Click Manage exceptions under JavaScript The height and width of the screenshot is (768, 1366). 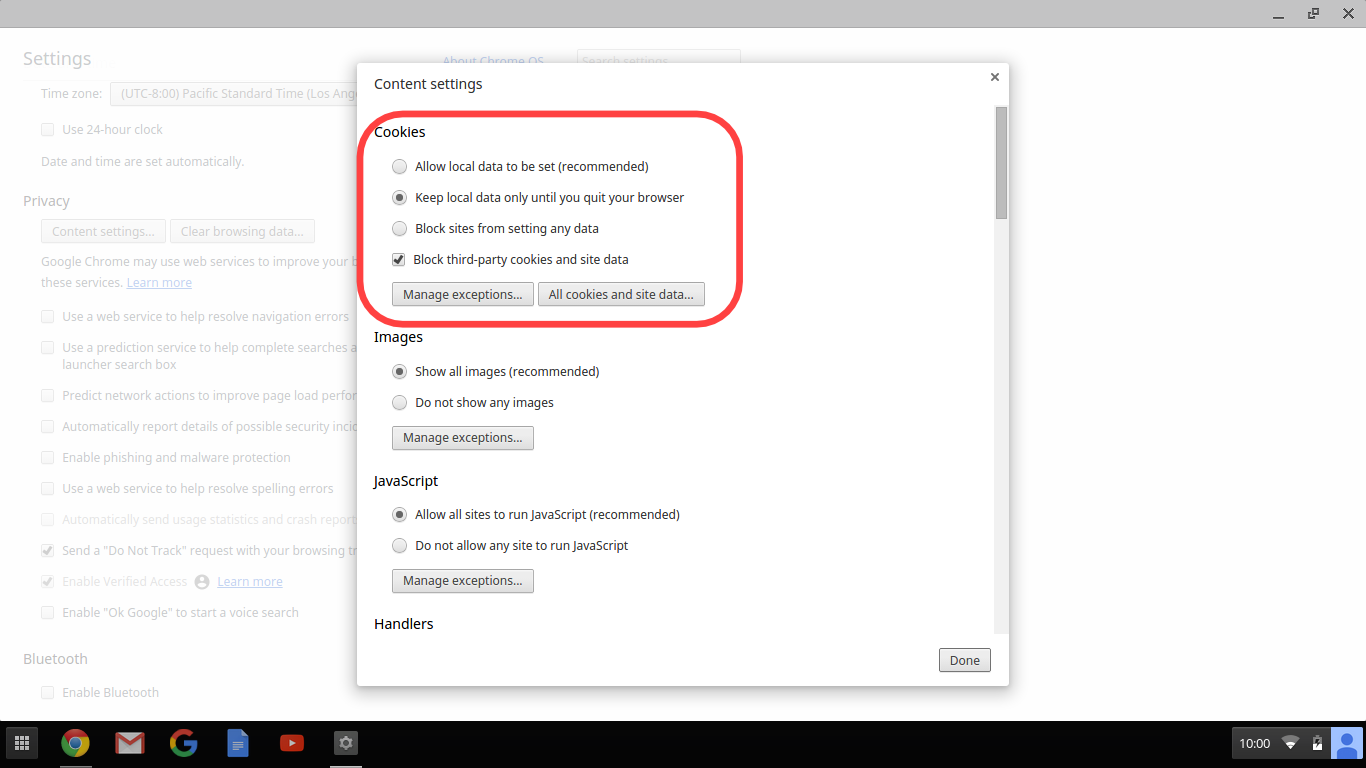point(462,581)
